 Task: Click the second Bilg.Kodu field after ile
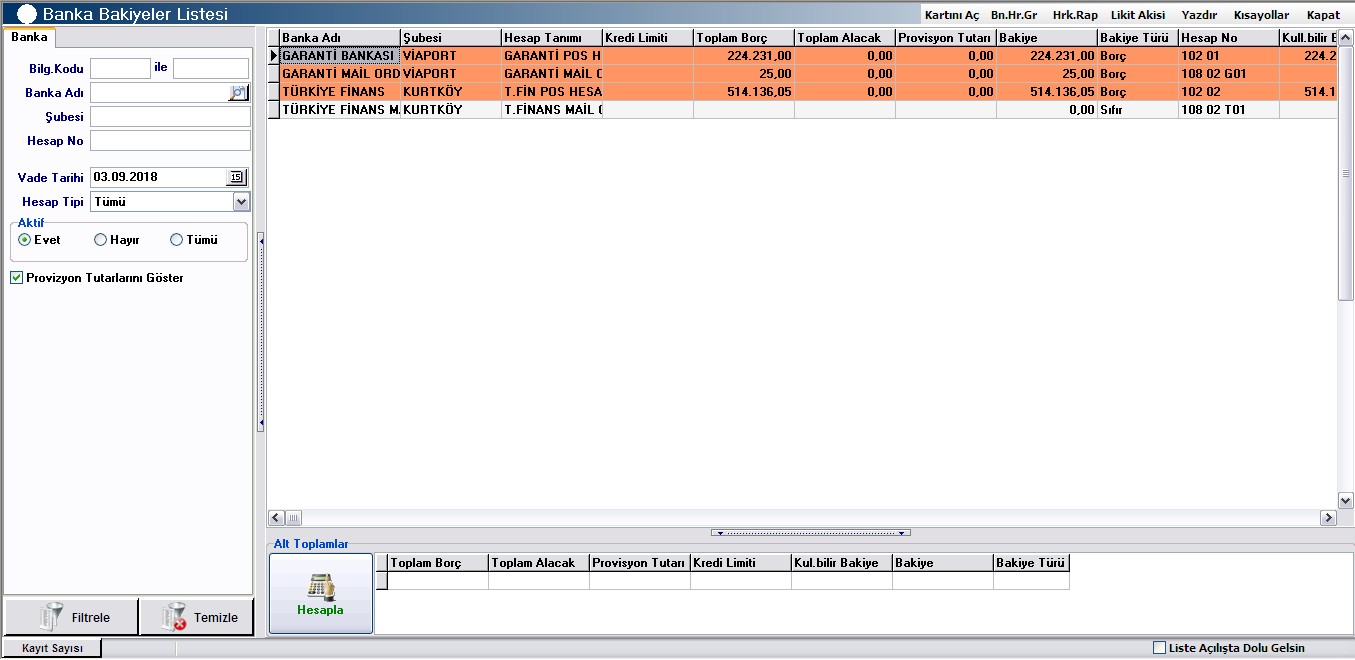tap(211, 68)
